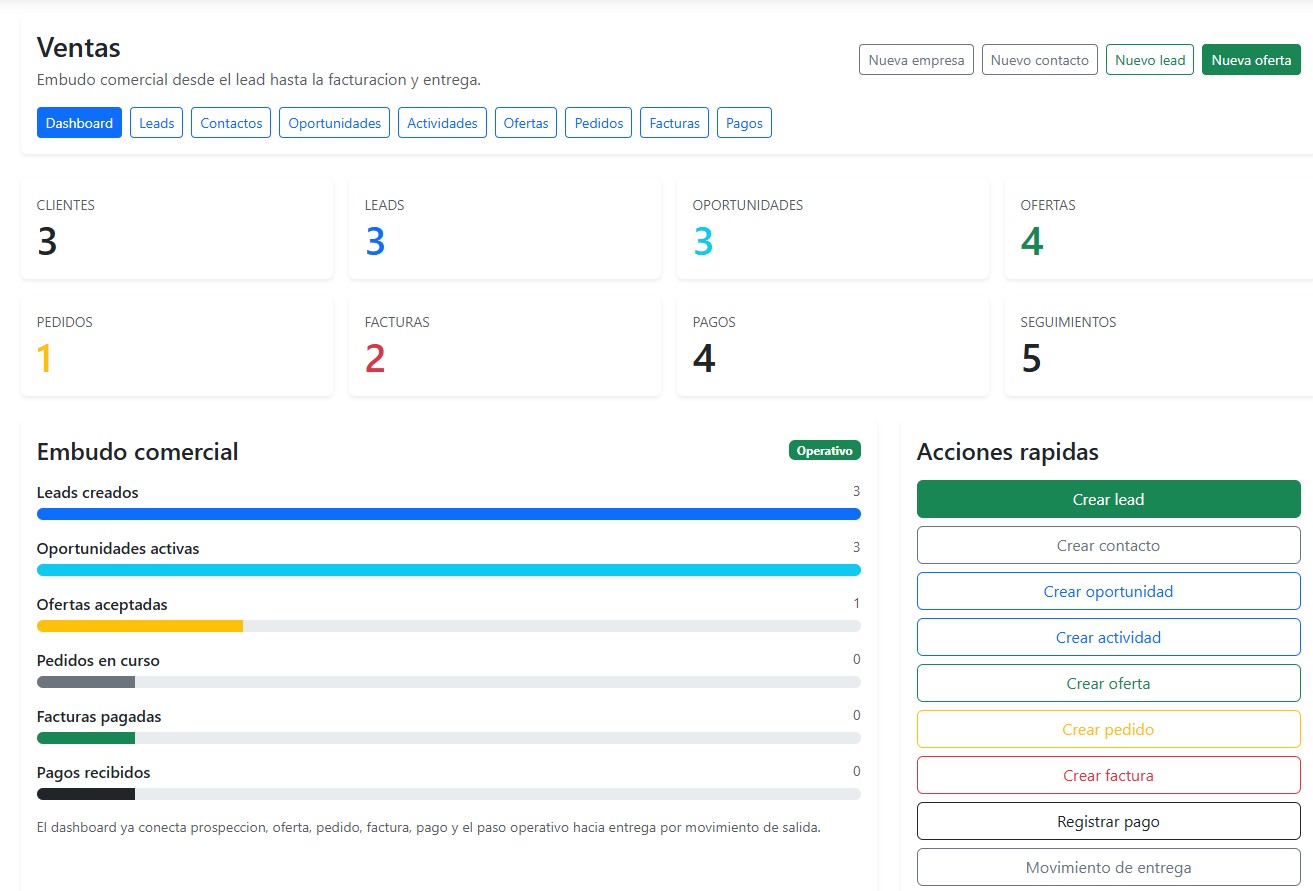
Task: Open the Facturas tab
Action: tap(674, 123)
